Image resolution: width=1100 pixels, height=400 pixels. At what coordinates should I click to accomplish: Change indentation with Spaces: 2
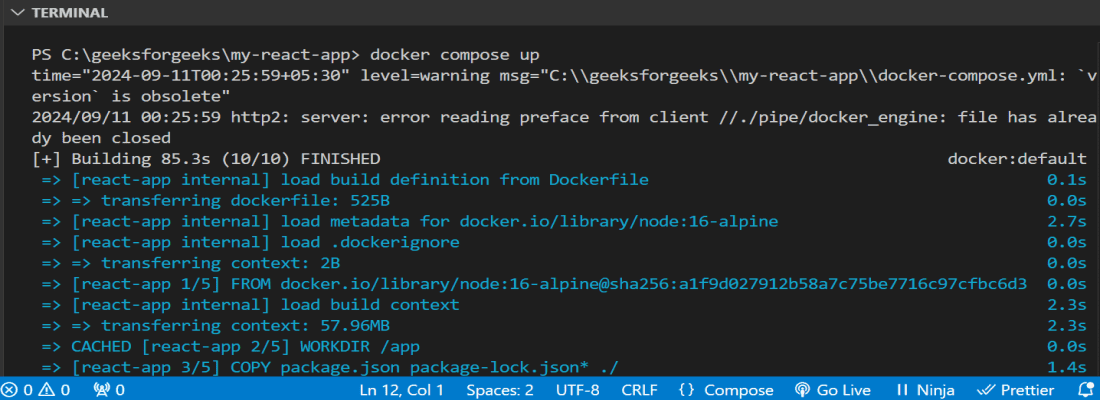(500, 390)
